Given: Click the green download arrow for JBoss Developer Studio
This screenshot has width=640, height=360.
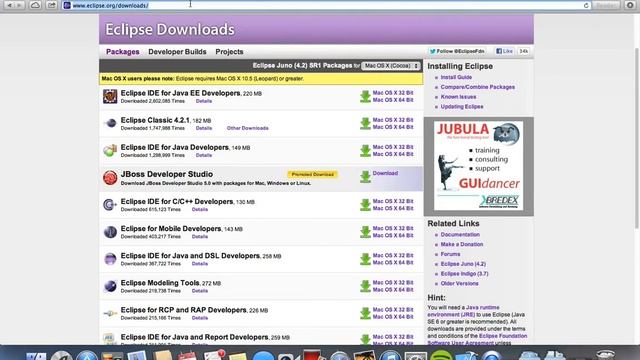Looking at the screenshot, I should 365,177.
